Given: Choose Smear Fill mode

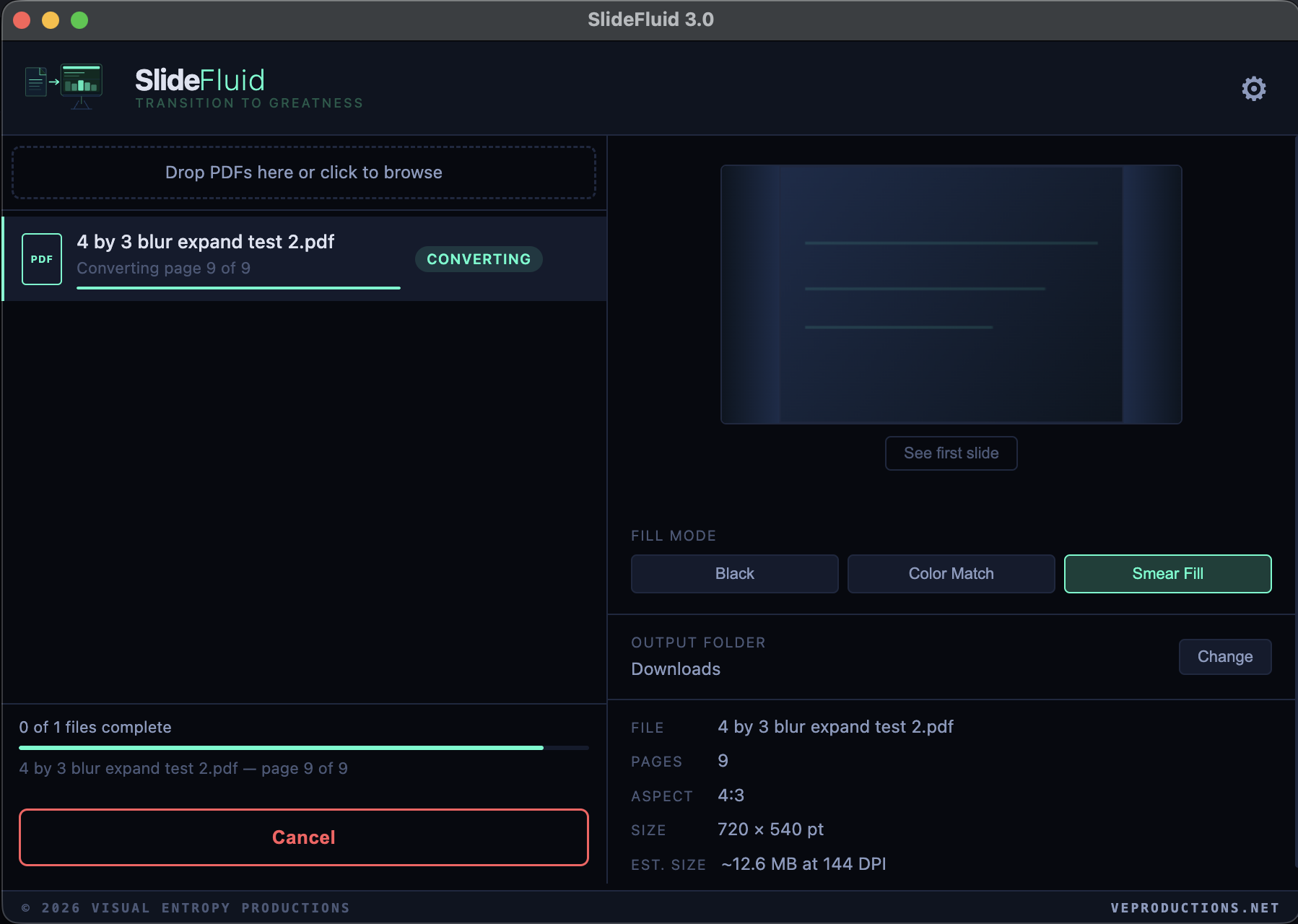Looking at the screenshot, I should click(x=1167, y=574).
